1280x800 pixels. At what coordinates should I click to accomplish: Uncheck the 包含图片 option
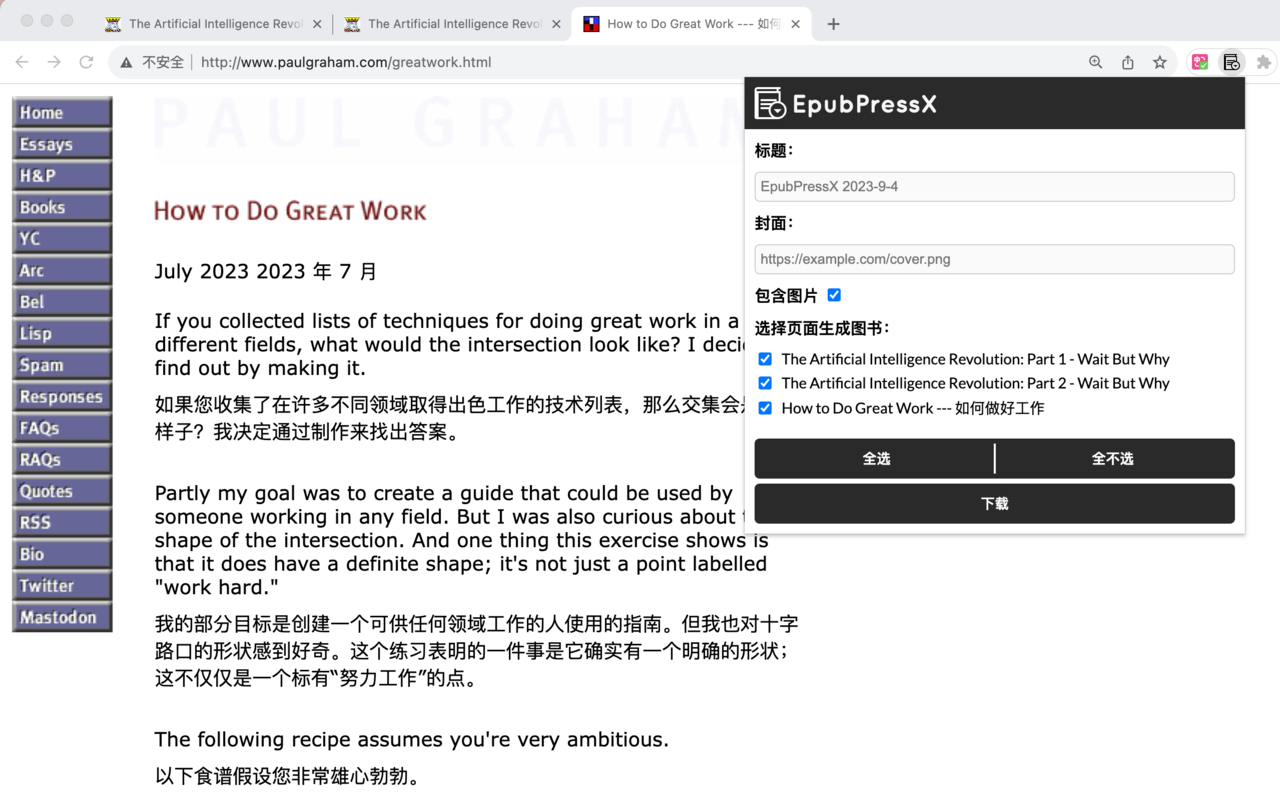(834, 295)
